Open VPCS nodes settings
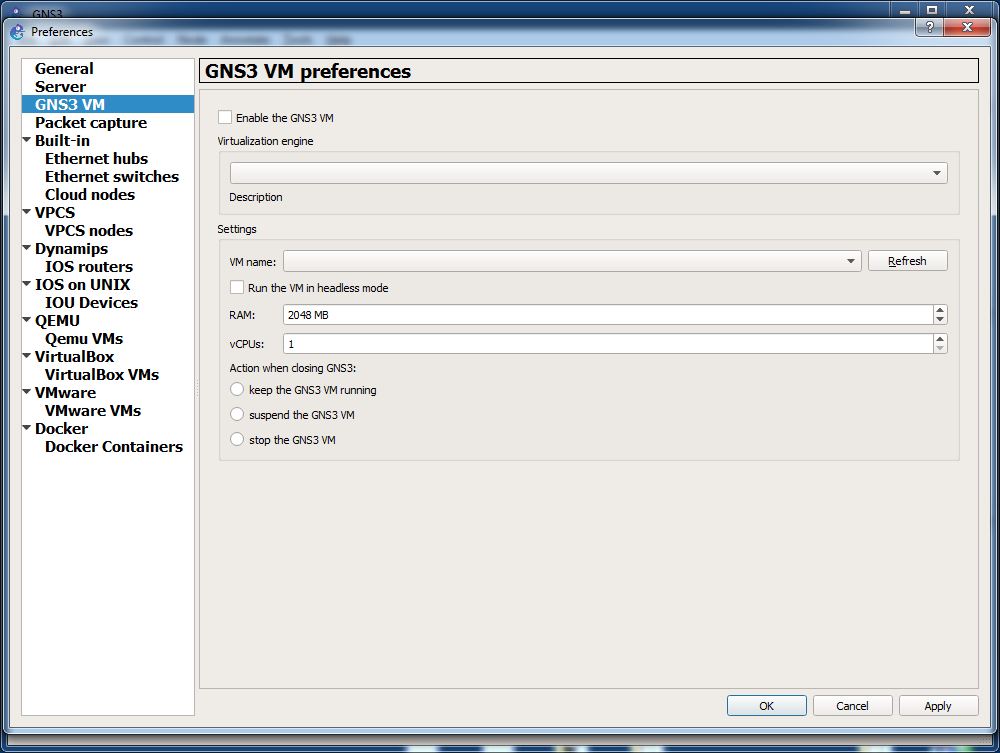Image resolution: width=1000 pixels, height=753 pixels. (89, 230)
